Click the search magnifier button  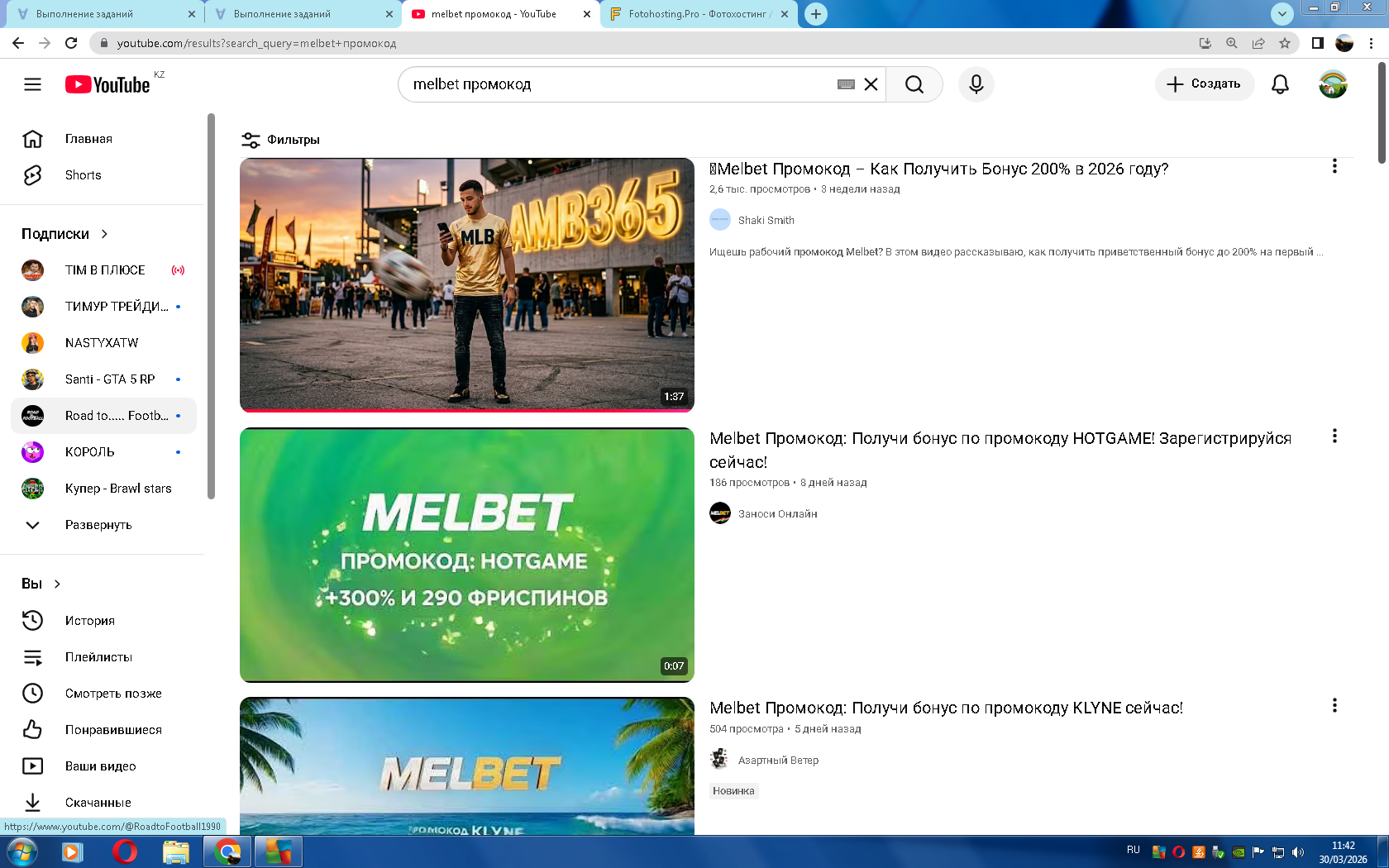tap(914, 84)
